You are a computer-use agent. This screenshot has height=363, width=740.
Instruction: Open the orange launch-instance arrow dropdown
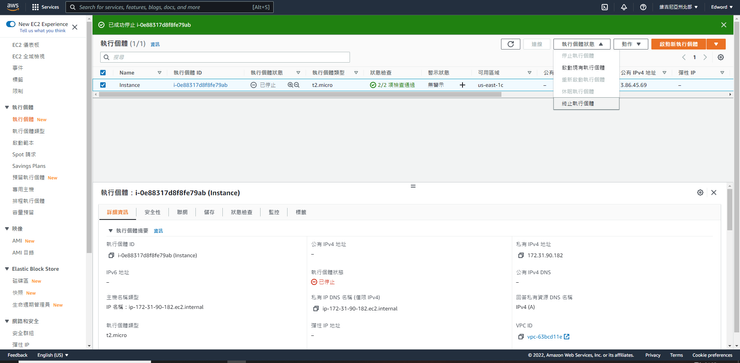click(x=716, y=44)
